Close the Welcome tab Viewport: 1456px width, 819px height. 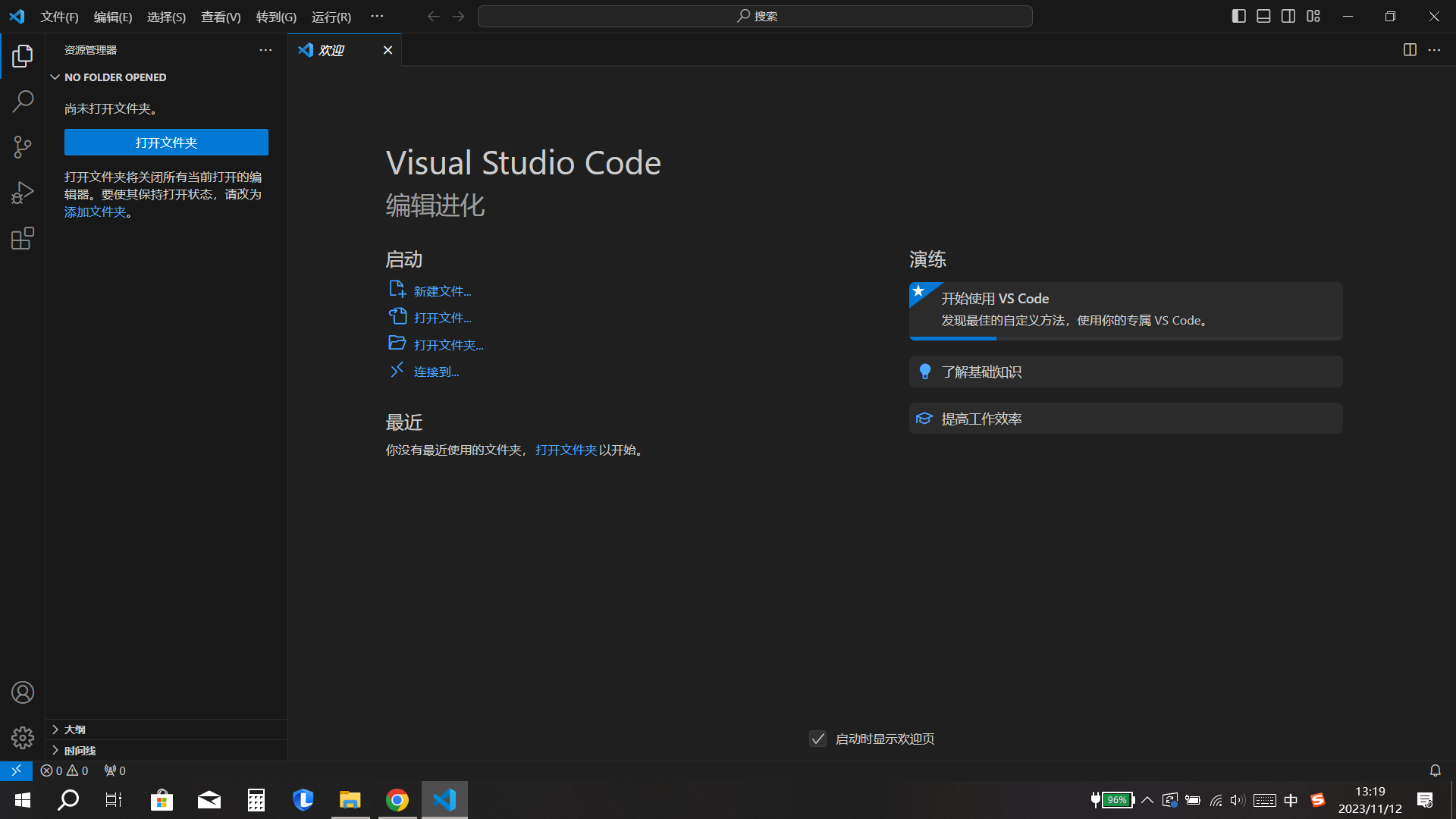(x=388, y=50)
